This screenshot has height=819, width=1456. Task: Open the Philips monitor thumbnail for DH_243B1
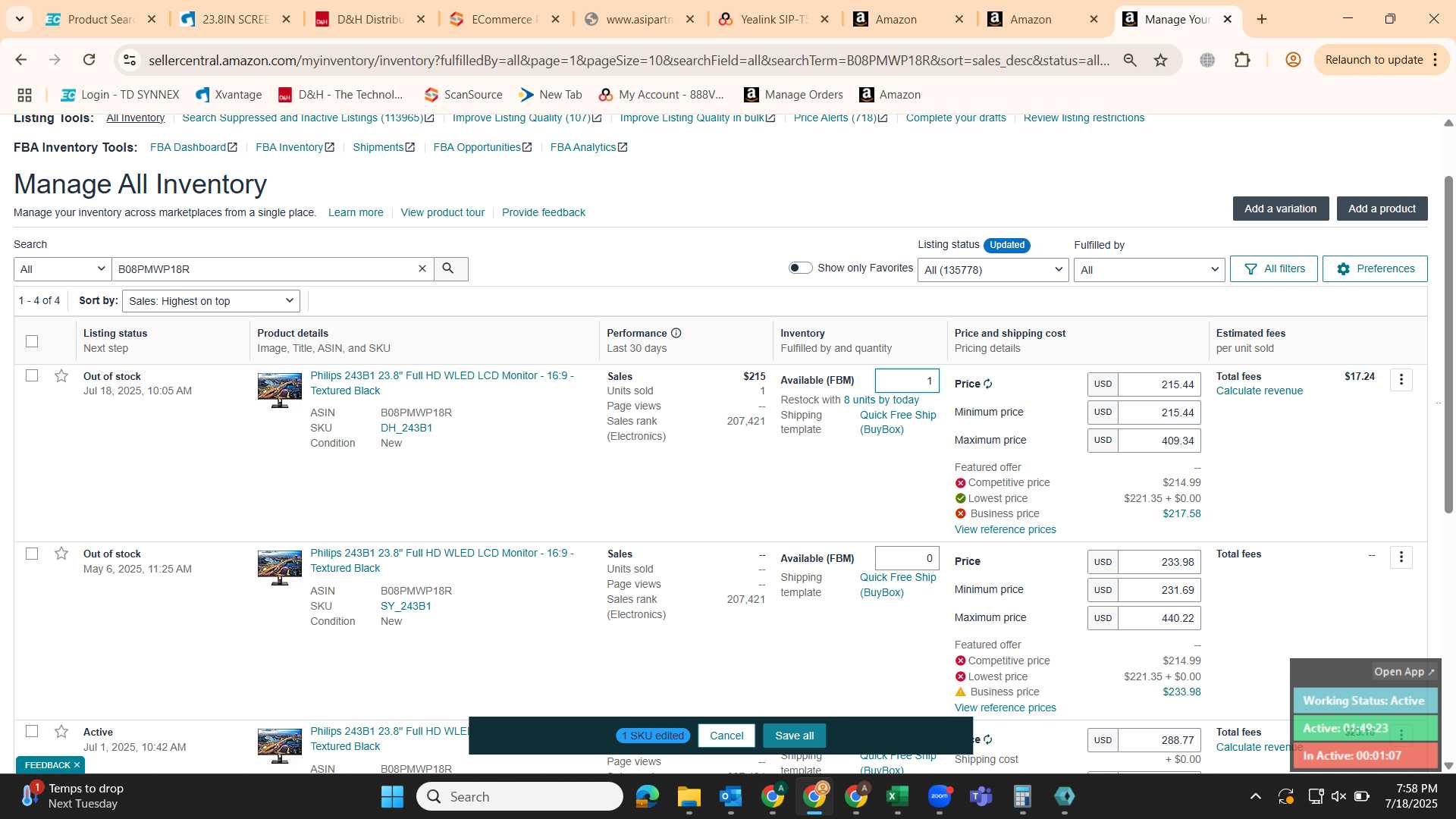coord(279,390)
